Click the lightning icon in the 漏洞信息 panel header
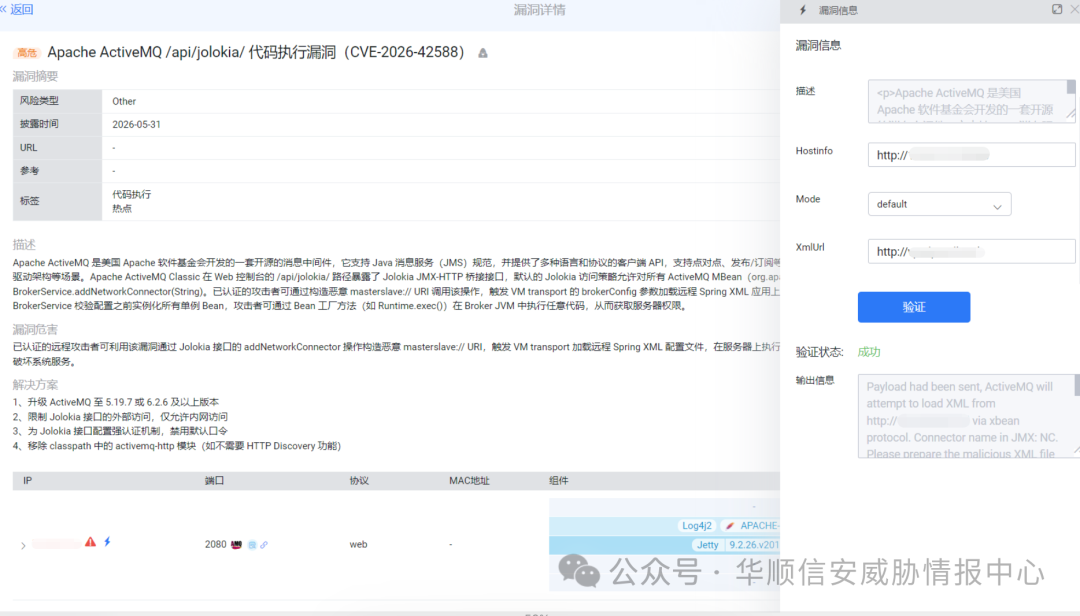 point(802,10)
